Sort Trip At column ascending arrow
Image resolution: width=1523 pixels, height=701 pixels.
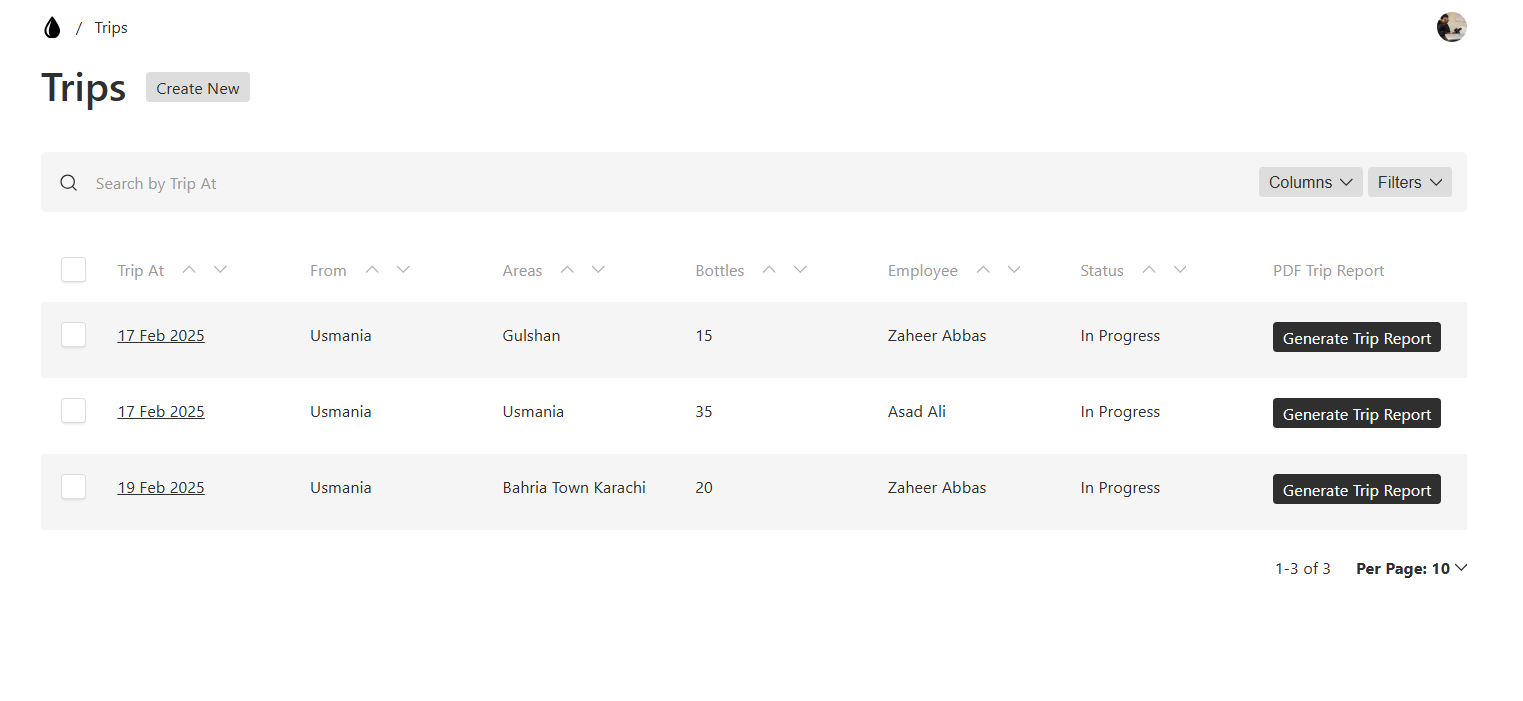[189, 269]
